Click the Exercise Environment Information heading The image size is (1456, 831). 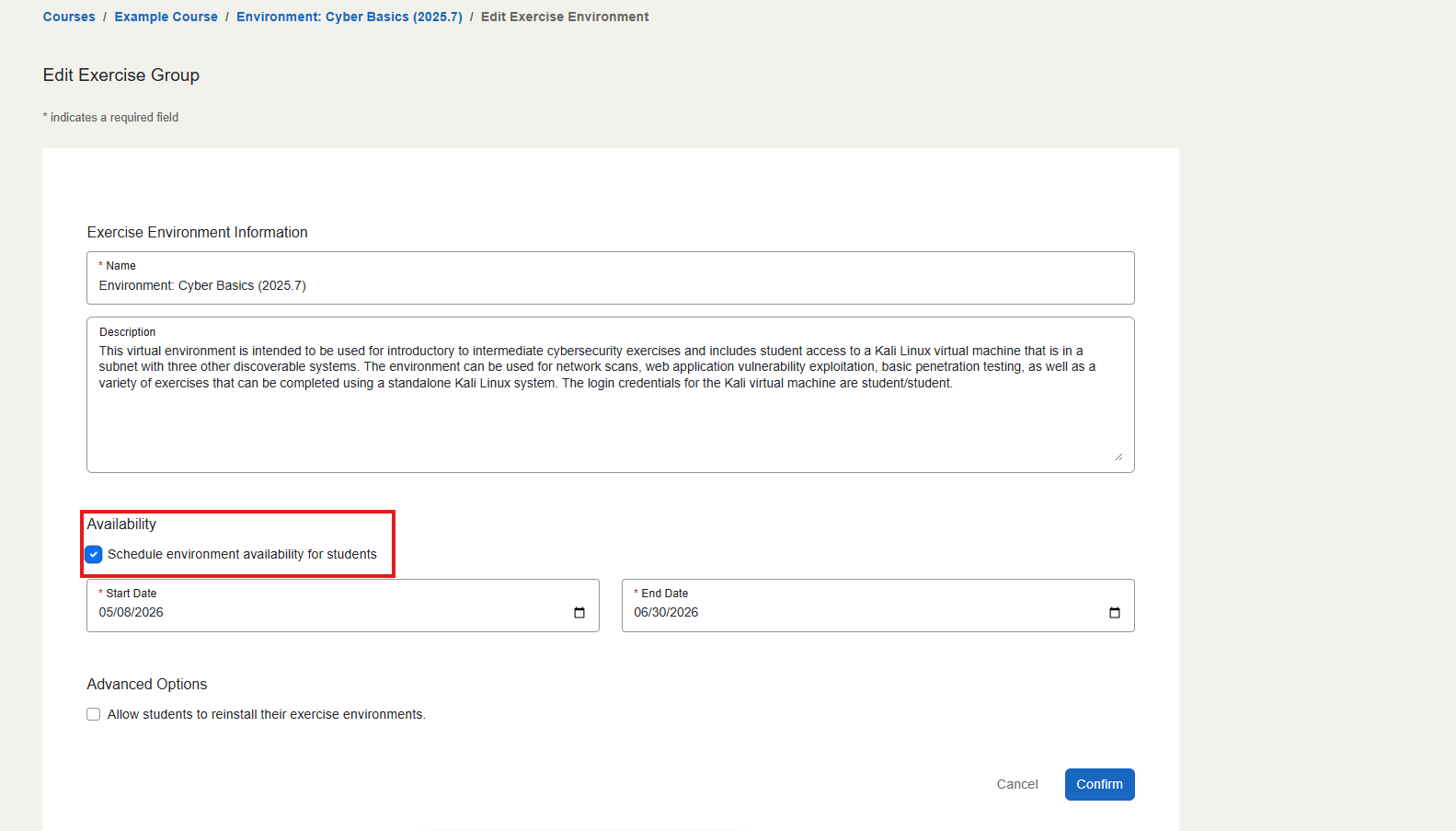point(197,232)
